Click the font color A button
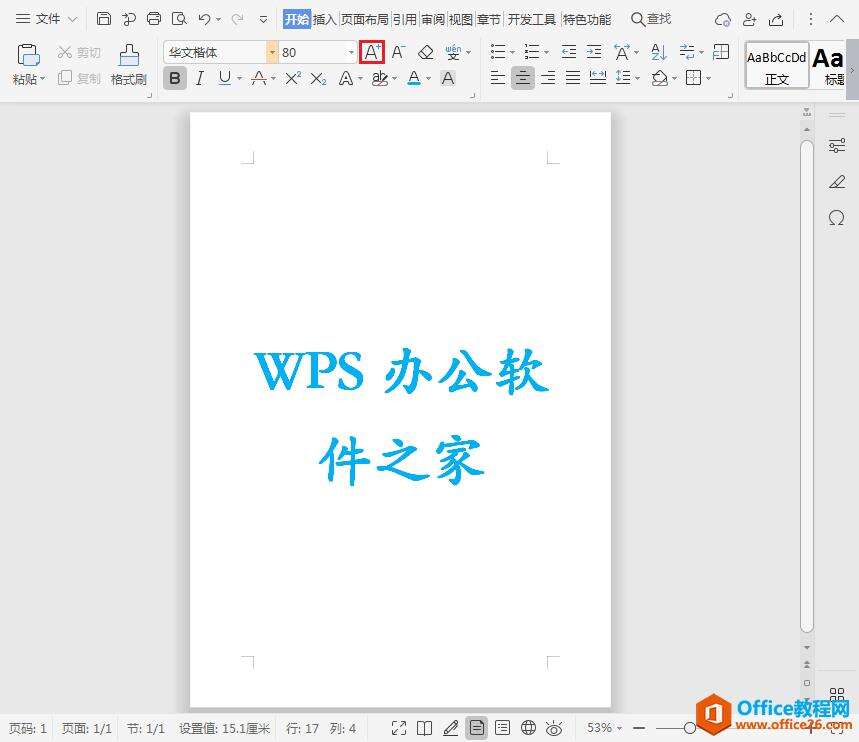859x742 pixels. pyautogui.click(x=414, y=78)
